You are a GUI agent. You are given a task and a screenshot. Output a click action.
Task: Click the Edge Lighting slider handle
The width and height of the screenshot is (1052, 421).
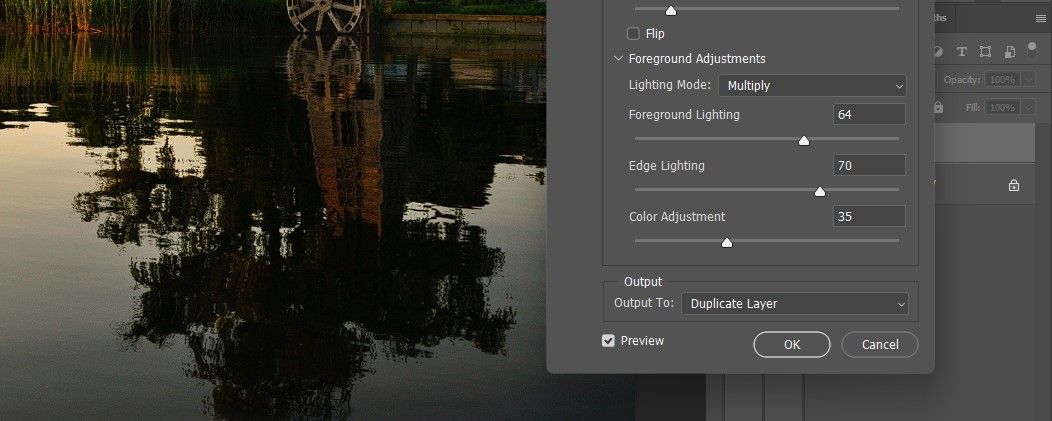(x=820, y=192)
